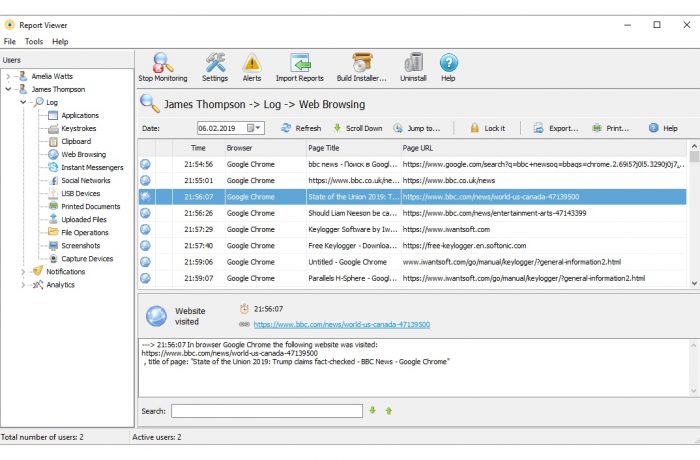The height and width of the screenshot is (460, 700).
Task: Click Help in the log toolbar
Action: tap(663, 128)
